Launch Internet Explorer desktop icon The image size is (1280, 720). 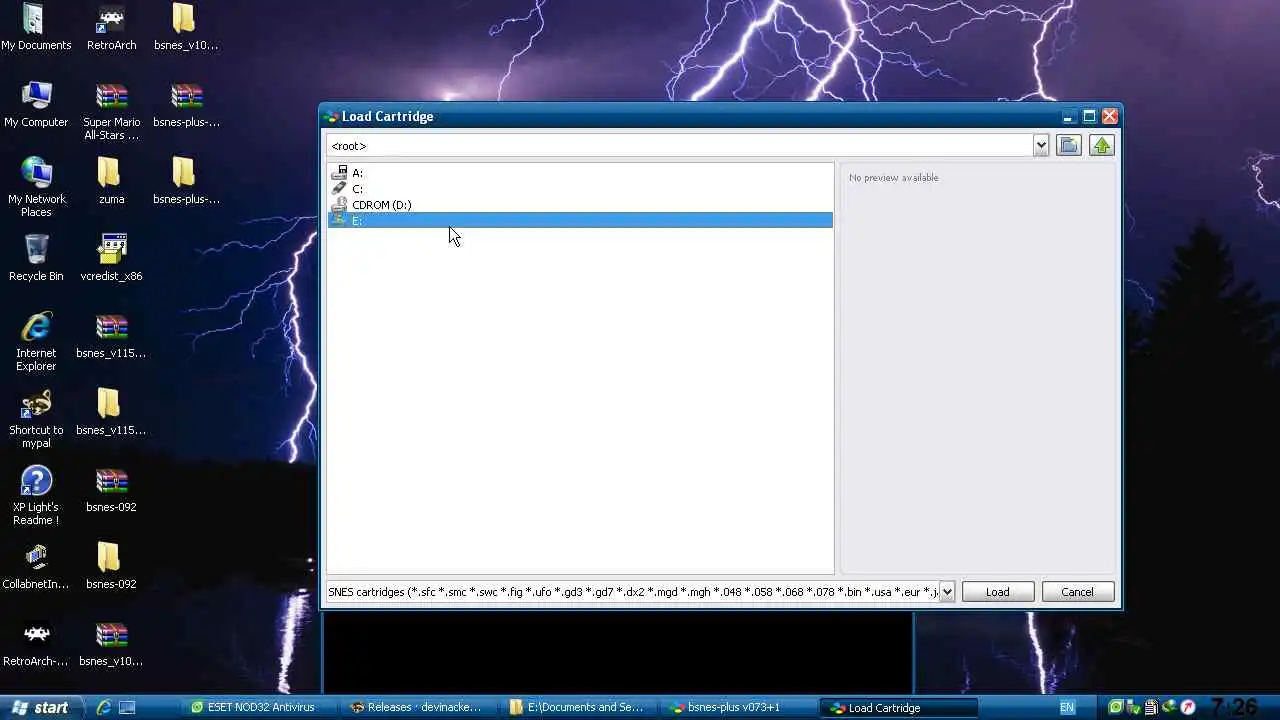(36, 342)
